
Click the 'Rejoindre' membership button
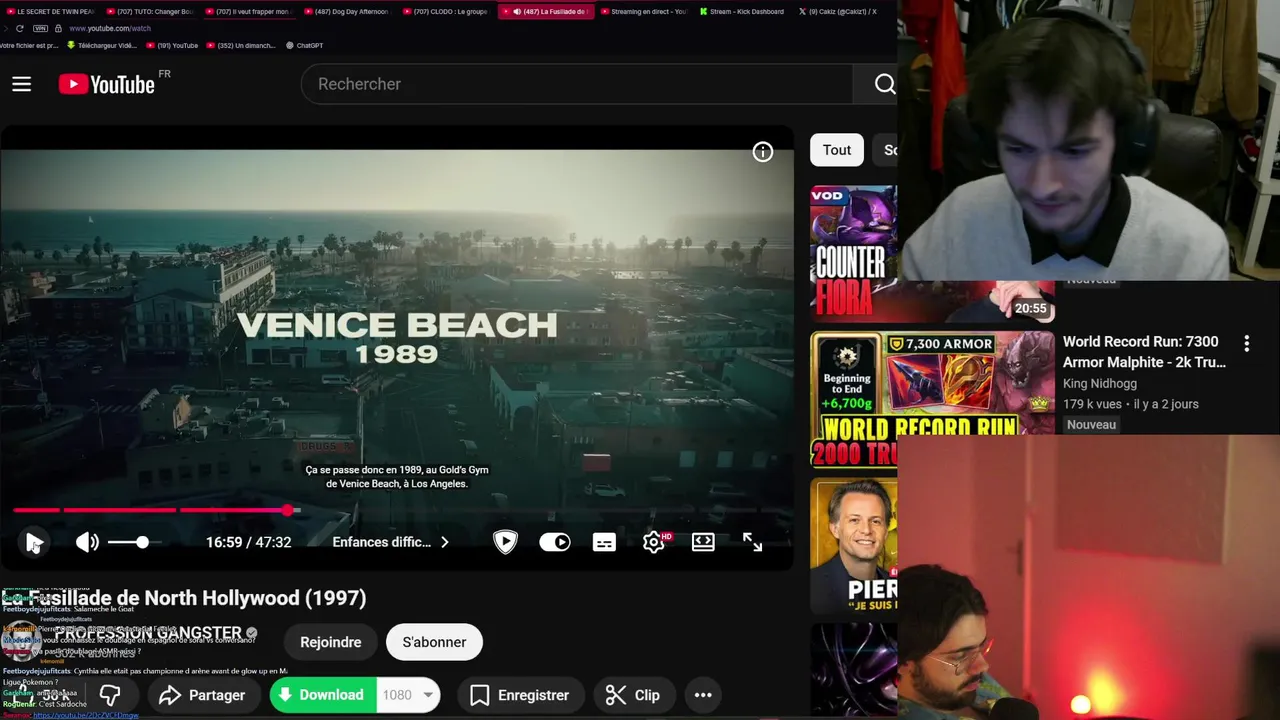coord(331,642)
